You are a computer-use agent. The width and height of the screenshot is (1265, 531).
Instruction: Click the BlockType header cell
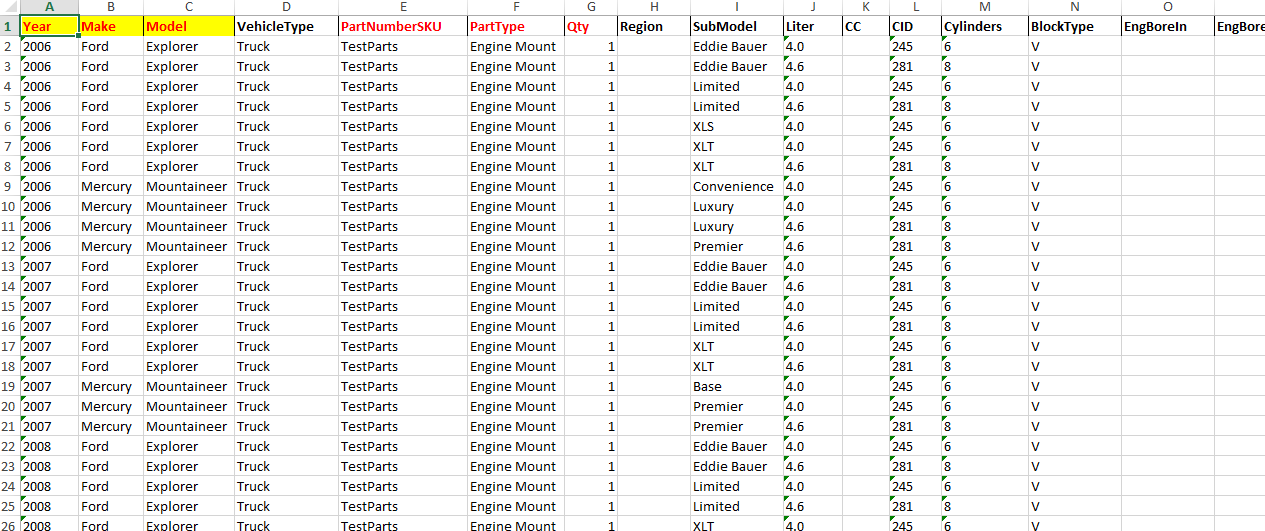tap(1075, 26)
